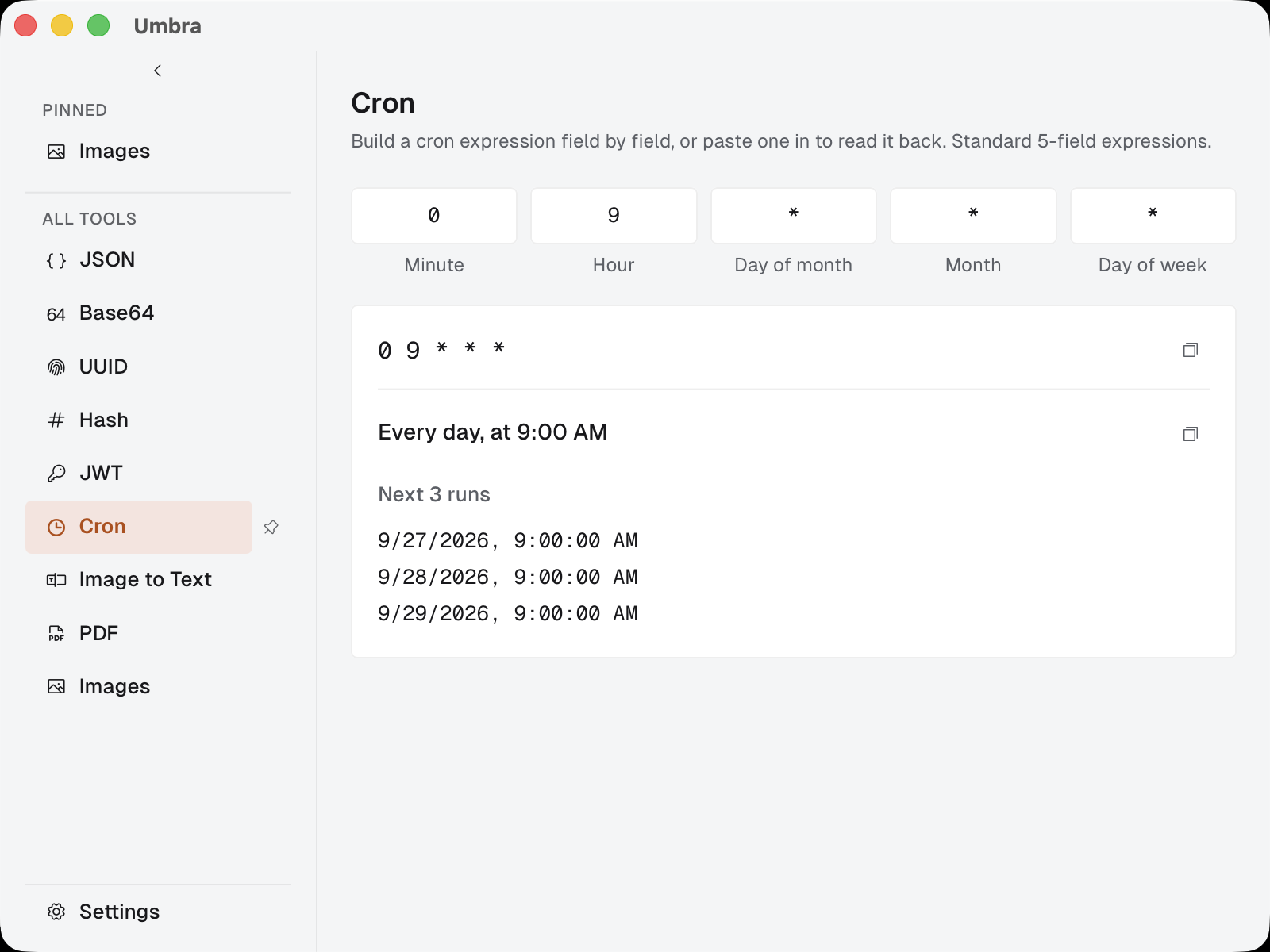Click the green maximize window button

click(98, 25)
